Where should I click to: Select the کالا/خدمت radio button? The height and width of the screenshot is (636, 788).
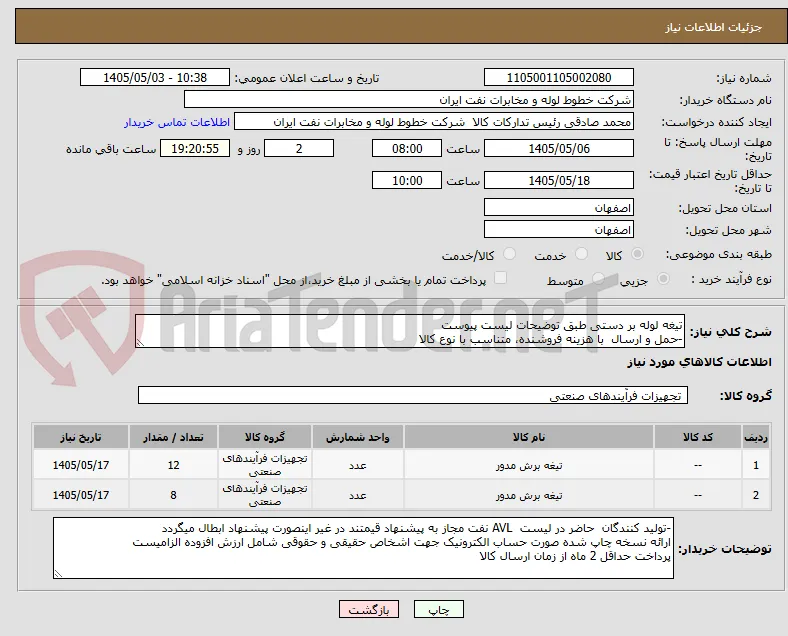point(510,254)
